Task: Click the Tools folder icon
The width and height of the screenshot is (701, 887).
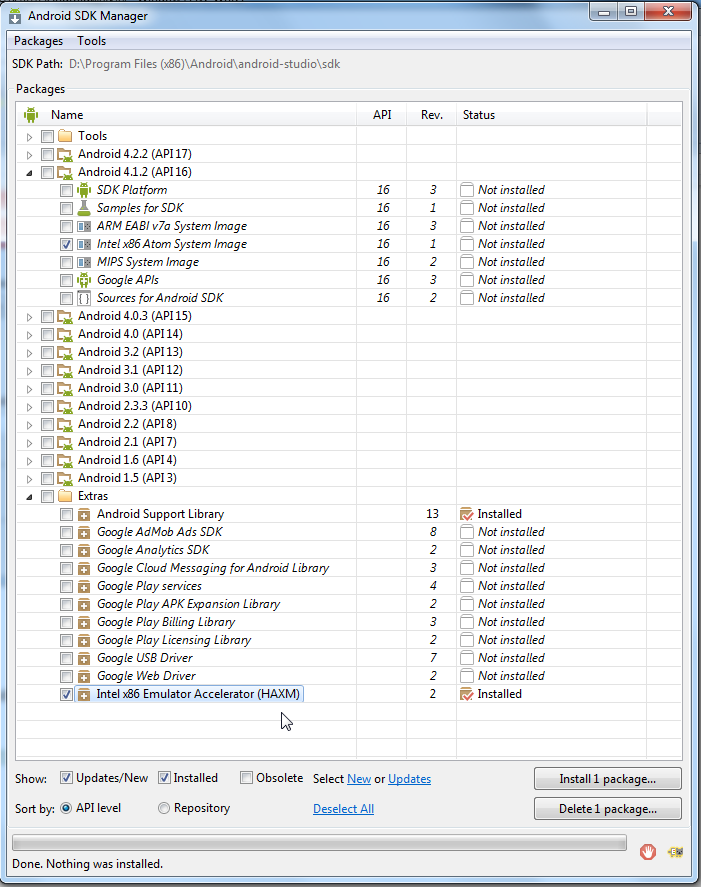Action: pos(65,136)
